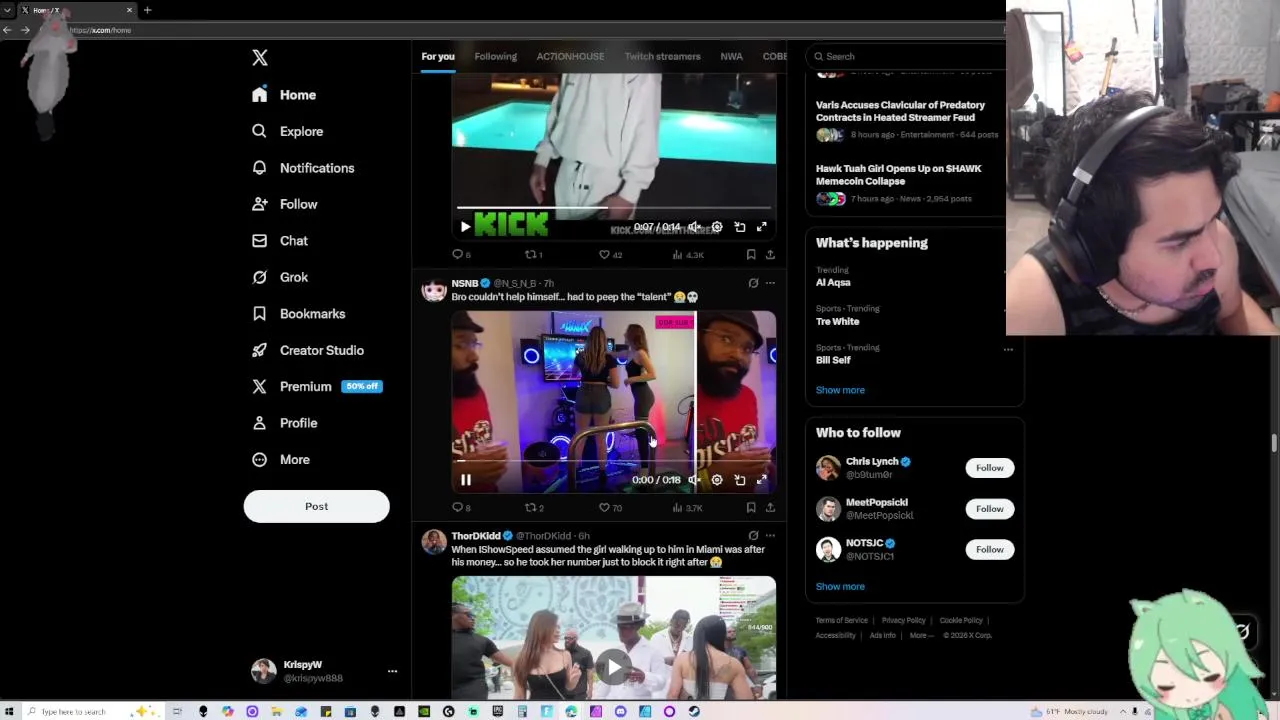
Task: Show more under Who to follow
Action: click(x=840, y=587)
